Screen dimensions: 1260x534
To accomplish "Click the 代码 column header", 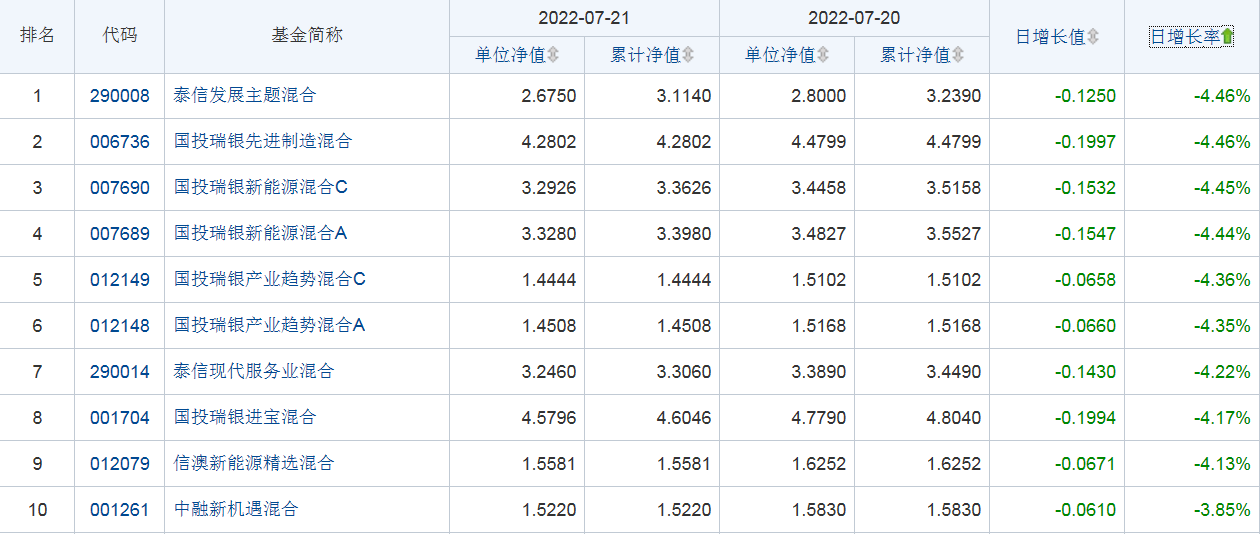I will coord(120,35).
